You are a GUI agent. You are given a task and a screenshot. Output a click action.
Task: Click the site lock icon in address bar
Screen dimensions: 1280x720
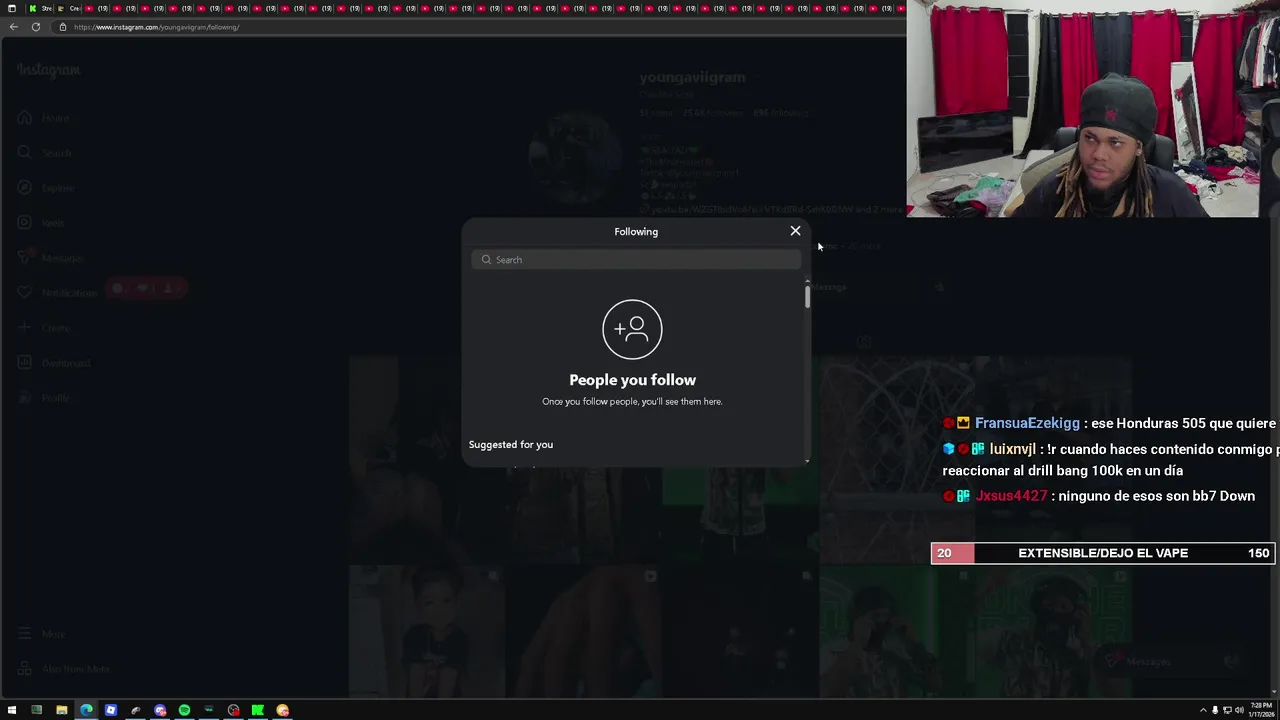(62, 27)
